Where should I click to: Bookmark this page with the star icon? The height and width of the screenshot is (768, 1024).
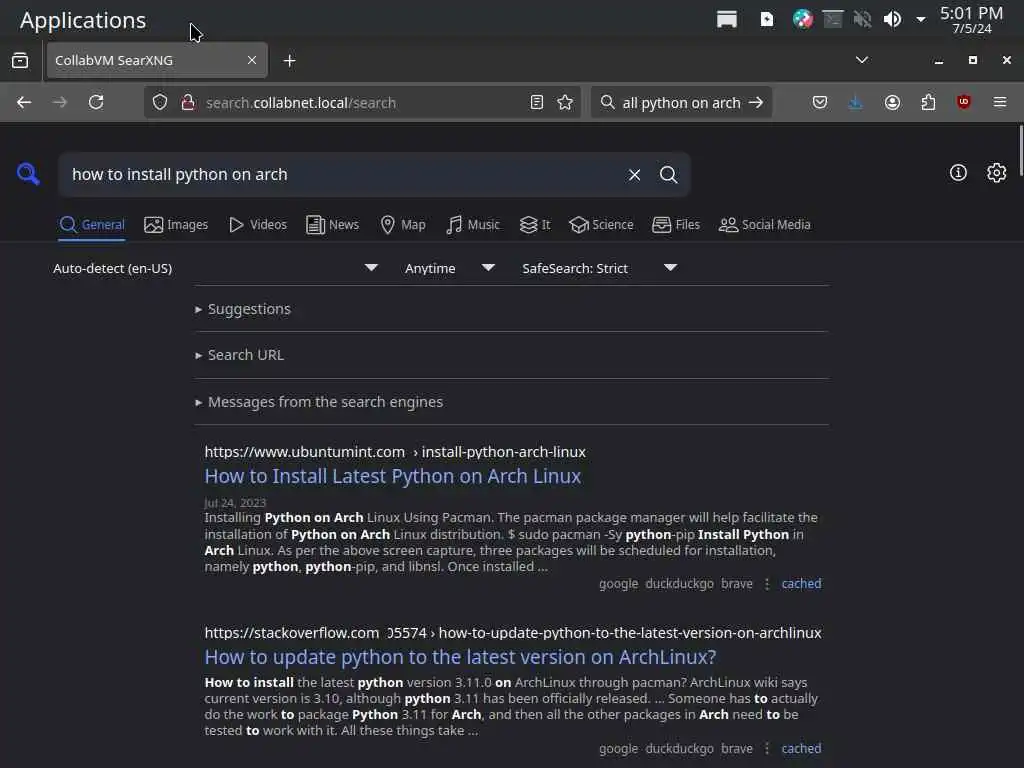tap(566, 103)
